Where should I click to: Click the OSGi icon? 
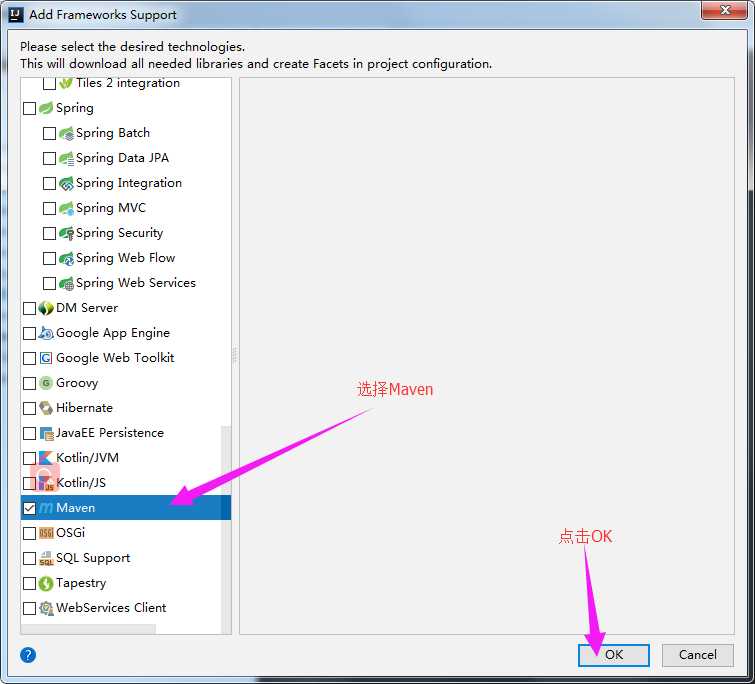click(x=46, y=533)
